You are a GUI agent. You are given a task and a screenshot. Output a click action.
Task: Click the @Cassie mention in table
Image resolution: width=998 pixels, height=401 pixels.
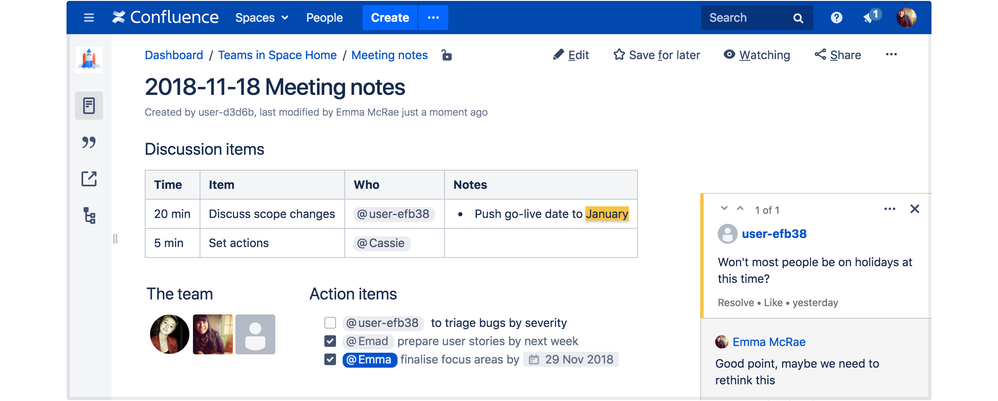[382, 243]
